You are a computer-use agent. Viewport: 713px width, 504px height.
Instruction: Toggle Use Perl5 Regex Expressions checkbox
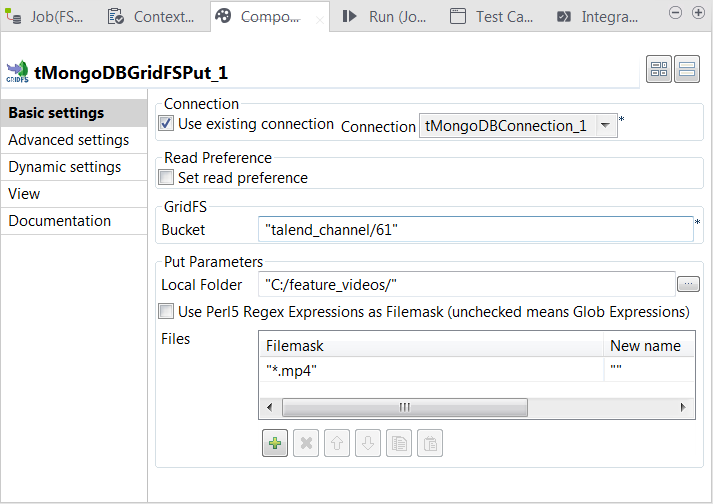pyautogui.click(x=167, y=312)
